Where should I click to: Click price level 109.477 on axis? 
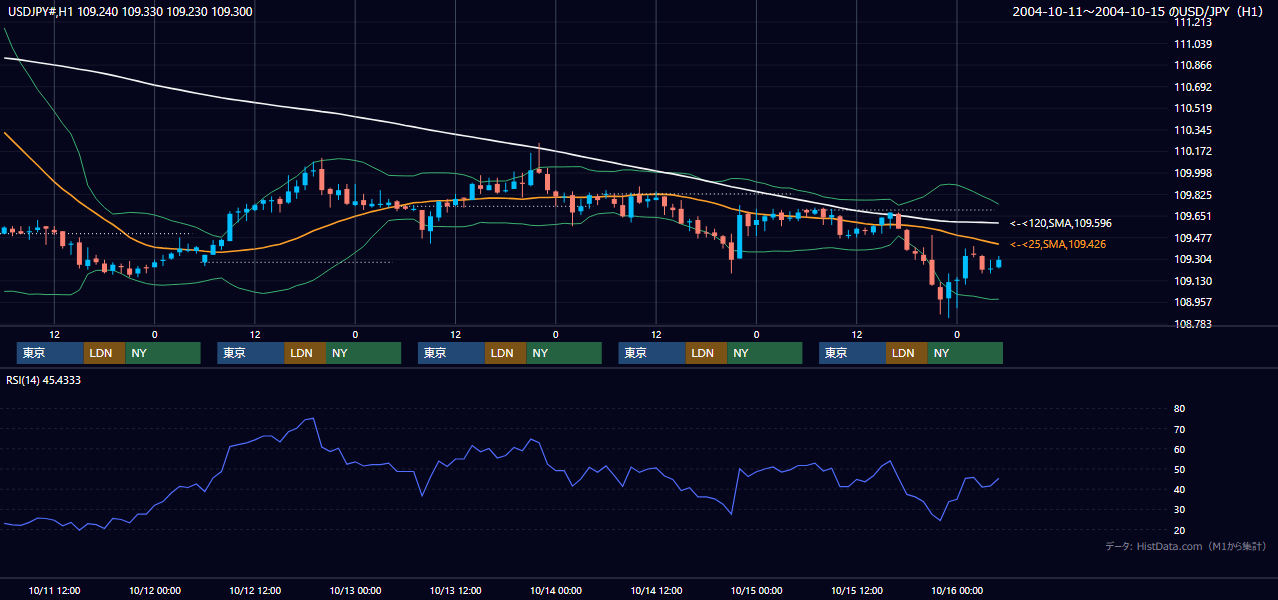1194,238
